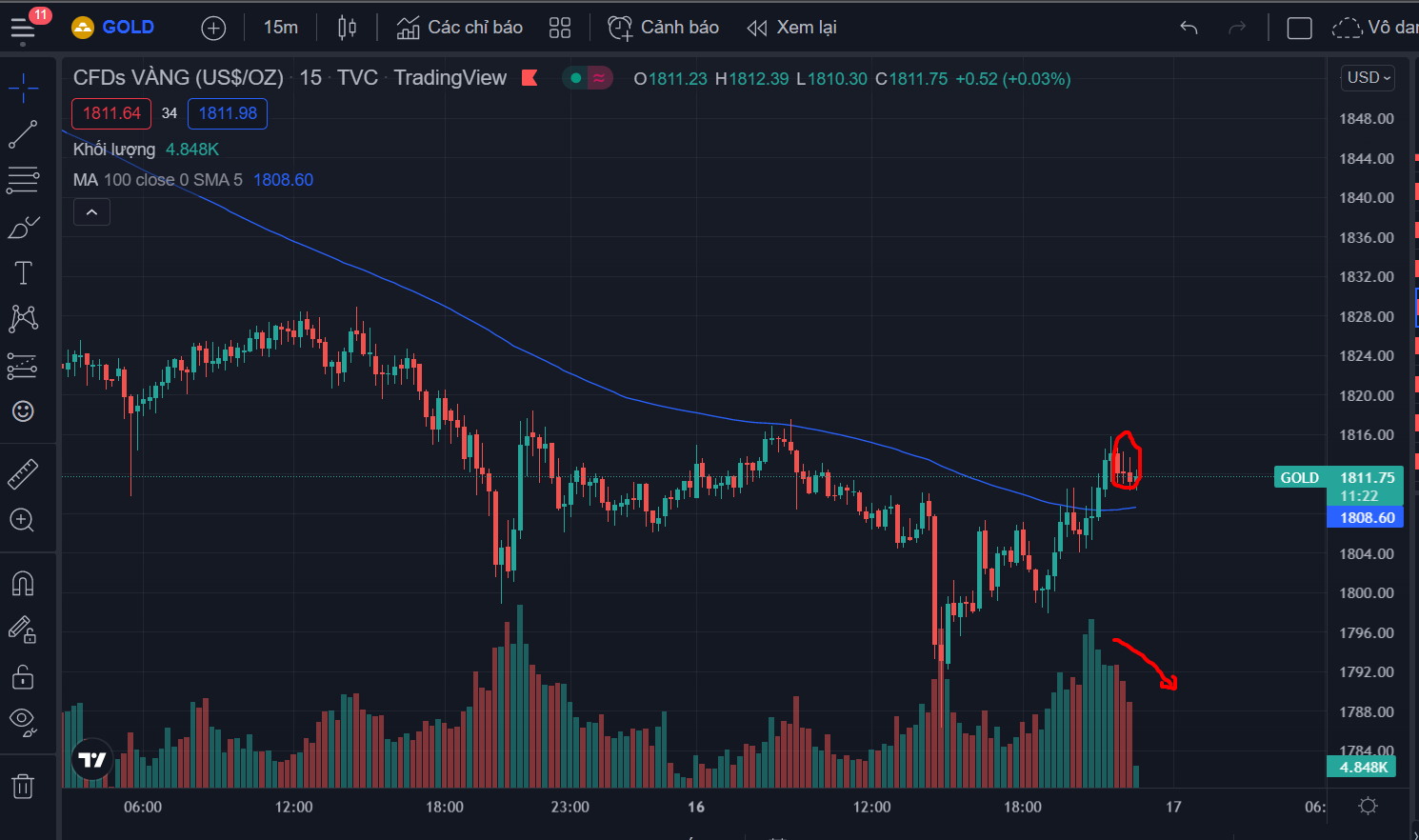Open the Fibonacci retracement tools
Viewport: 1419px width, 840px height.
pyautogui.click(x=23, y=180)
